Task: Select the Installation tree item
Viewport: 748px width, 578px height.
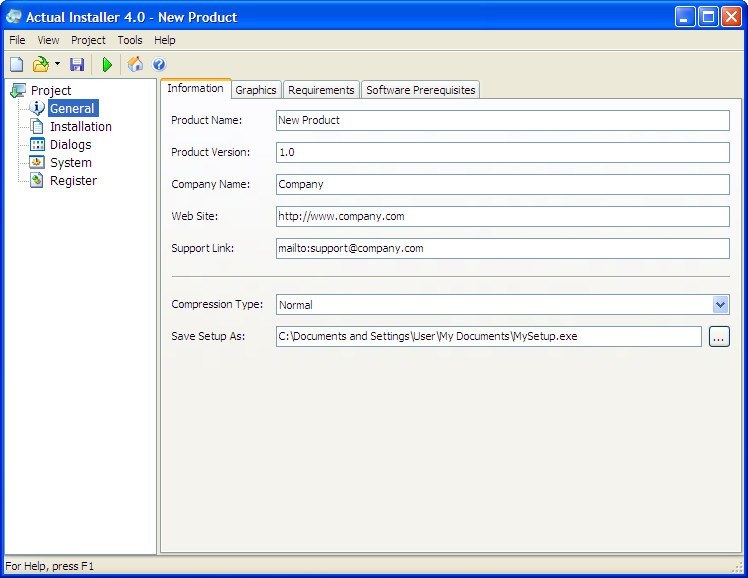Action: click(x=81, y=126)
